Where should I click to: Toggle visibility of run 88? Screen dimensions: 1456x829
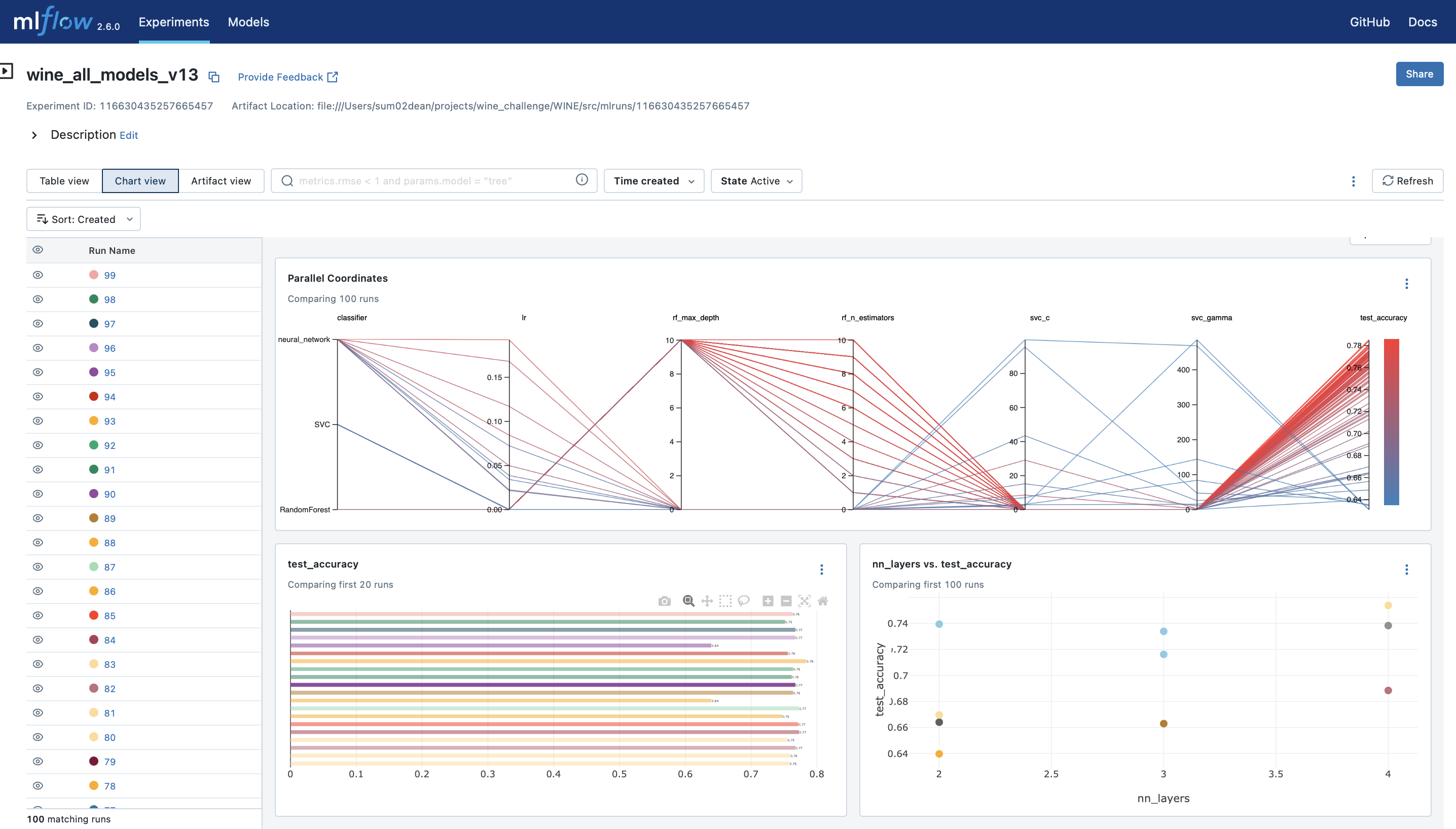pyautogui.click(x=38, y=543)
